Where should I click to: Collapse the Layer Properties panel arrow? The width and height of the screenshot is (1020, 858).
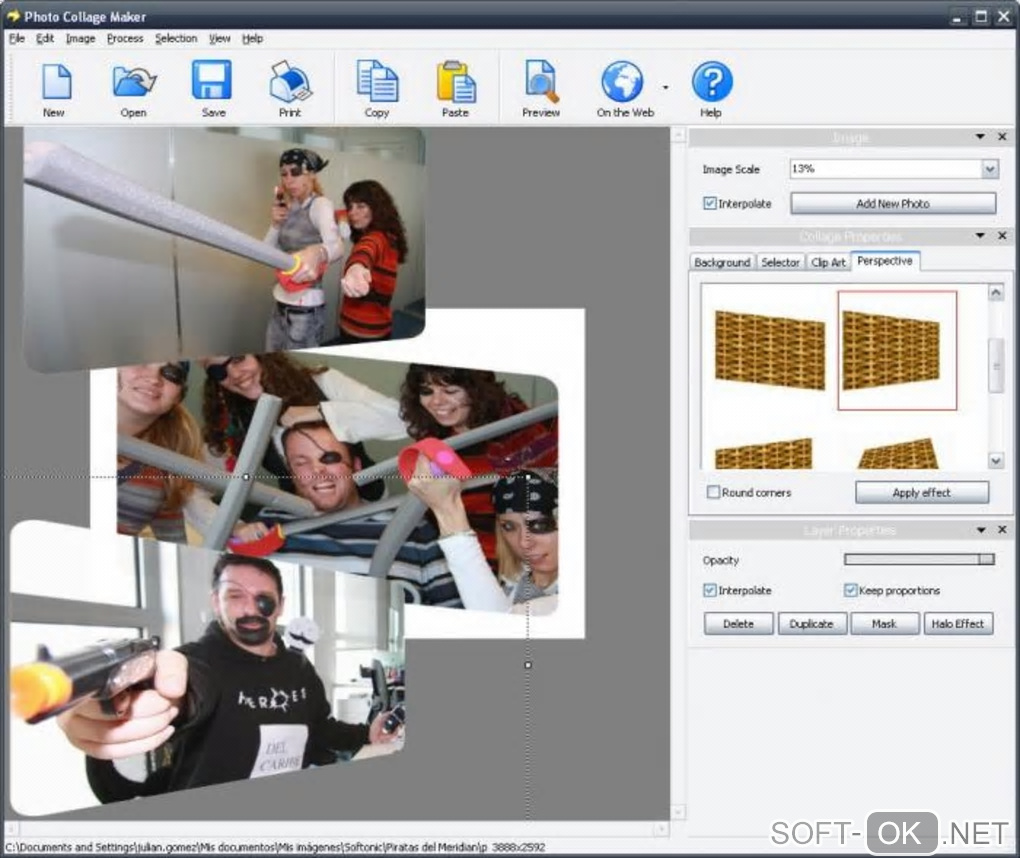click(981, 530)
